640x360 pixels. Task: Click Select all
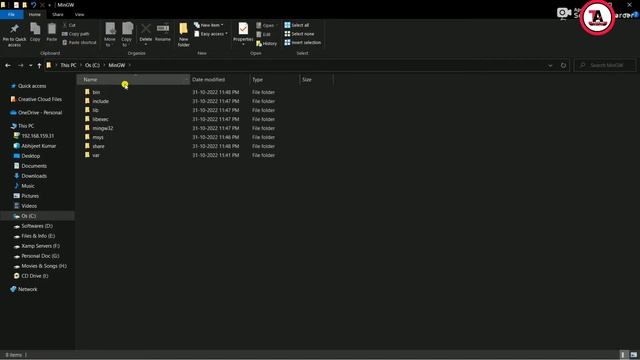click(297, 25)
